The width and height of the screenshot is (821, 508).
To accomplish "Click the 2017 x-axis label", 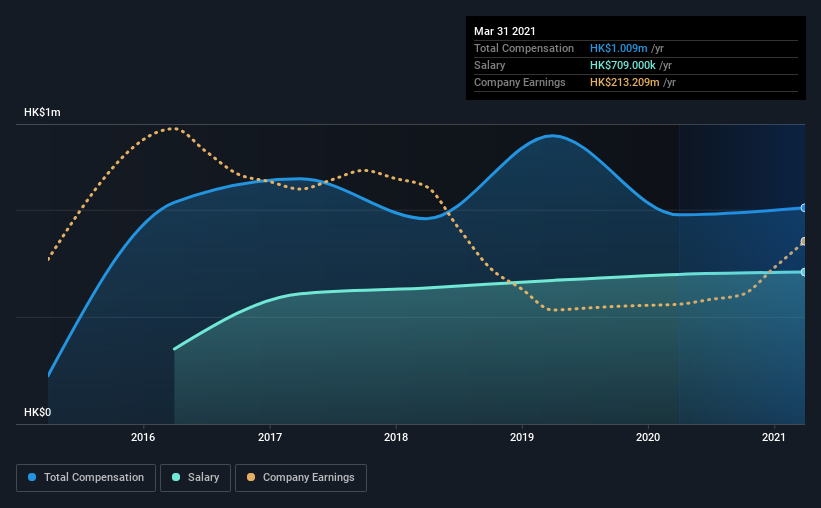I will (270, 437).
